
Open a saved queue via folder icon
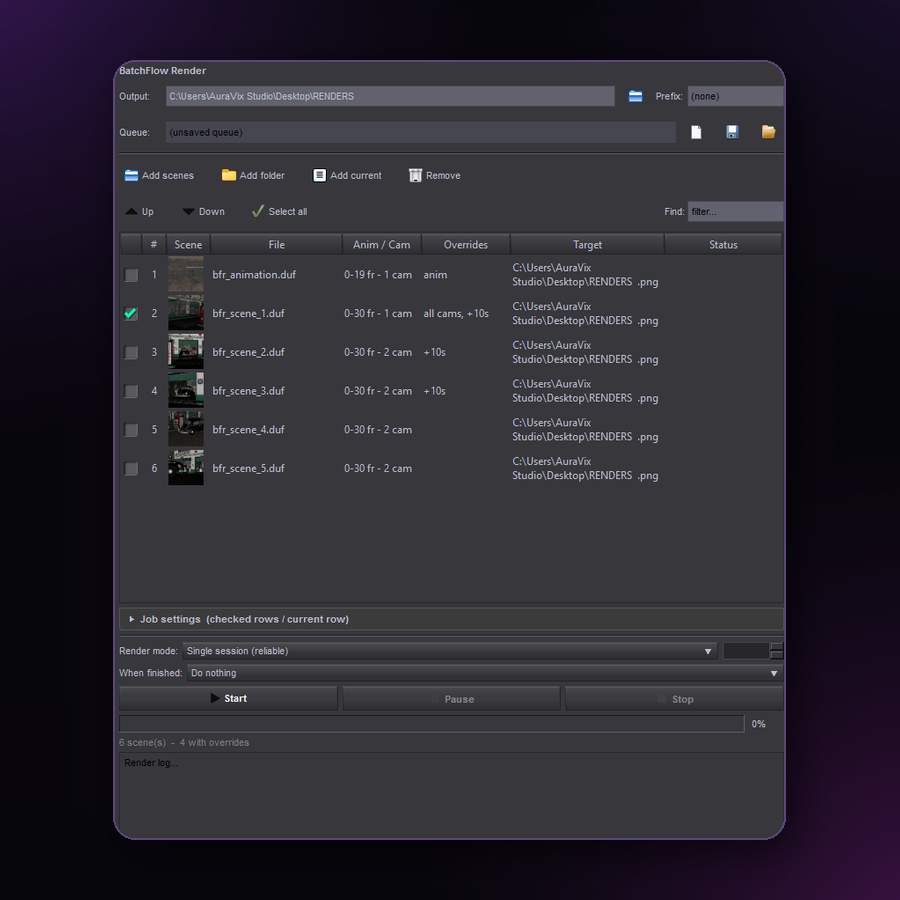(768, 132)
